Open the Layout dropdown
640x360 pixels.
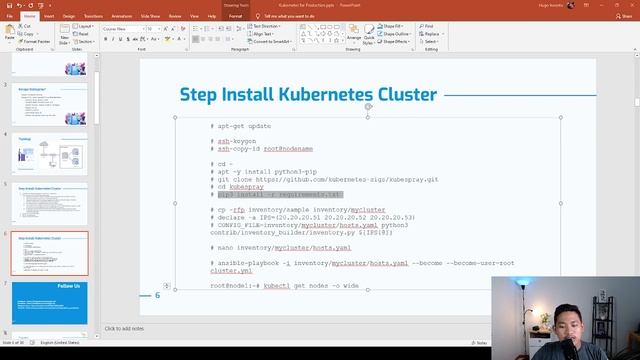coord(84,26)
